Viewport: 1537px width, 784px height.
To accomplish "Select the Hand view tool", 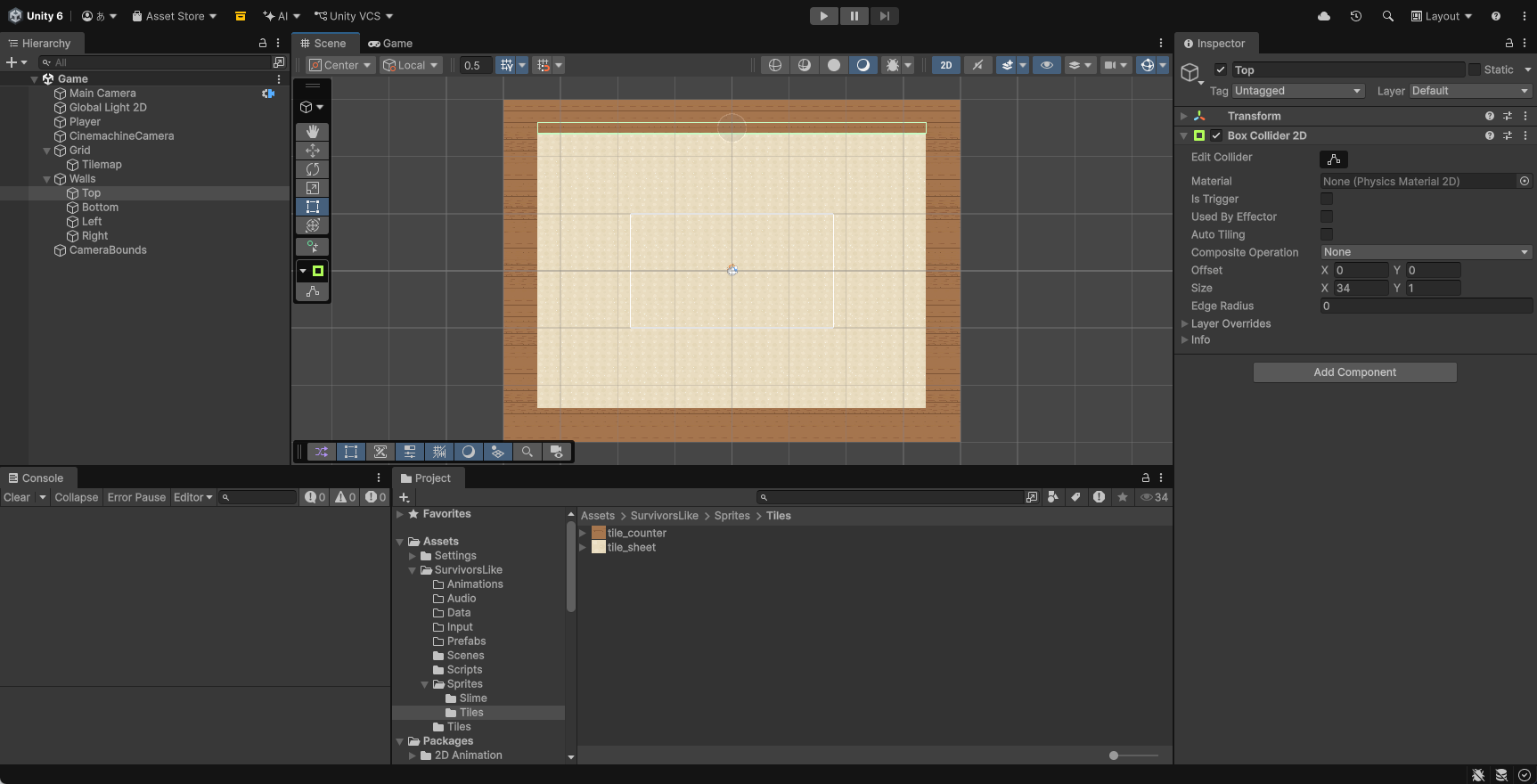I will click(312, 132).
